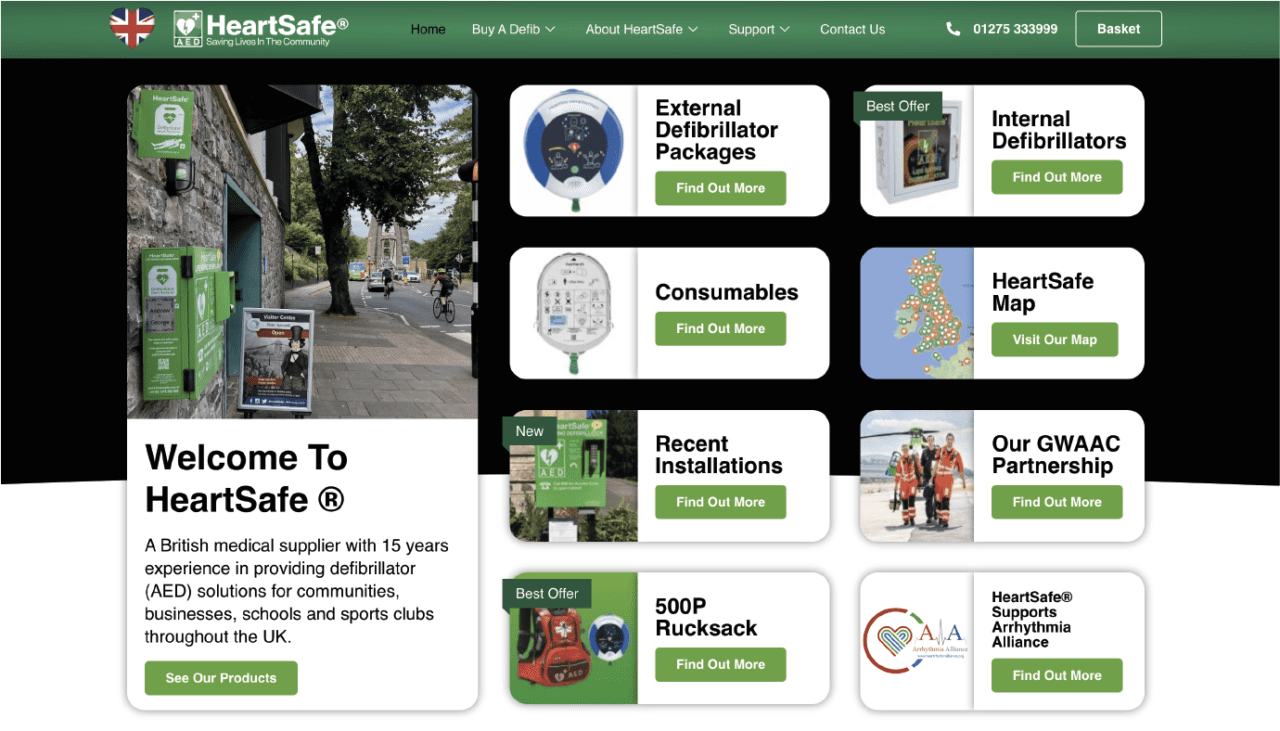Screen dimensions: 1280x731
Task: Click the UK HeartSafe Map thumbnail
Action: point(917,313)
